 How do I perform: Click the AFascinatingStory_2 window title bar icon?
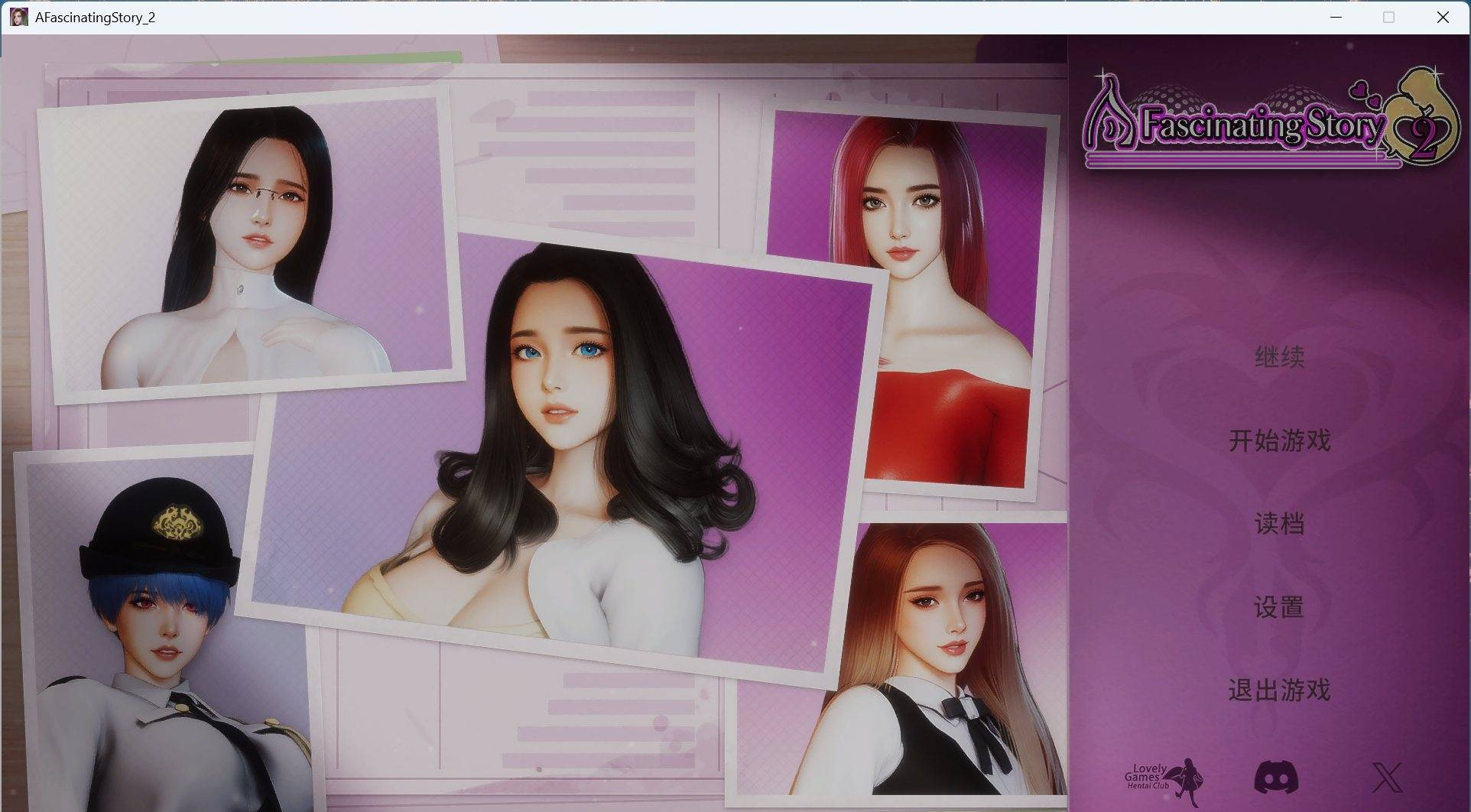pos(18,17)
